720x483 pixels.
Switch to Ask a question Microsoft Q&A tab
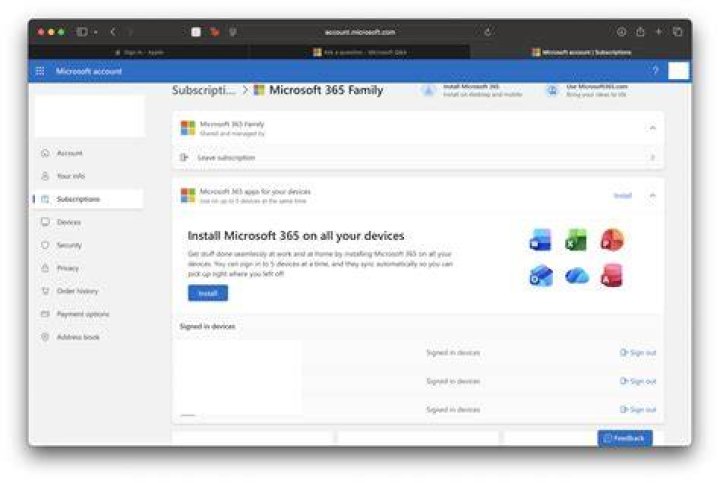tap(360, 52)
